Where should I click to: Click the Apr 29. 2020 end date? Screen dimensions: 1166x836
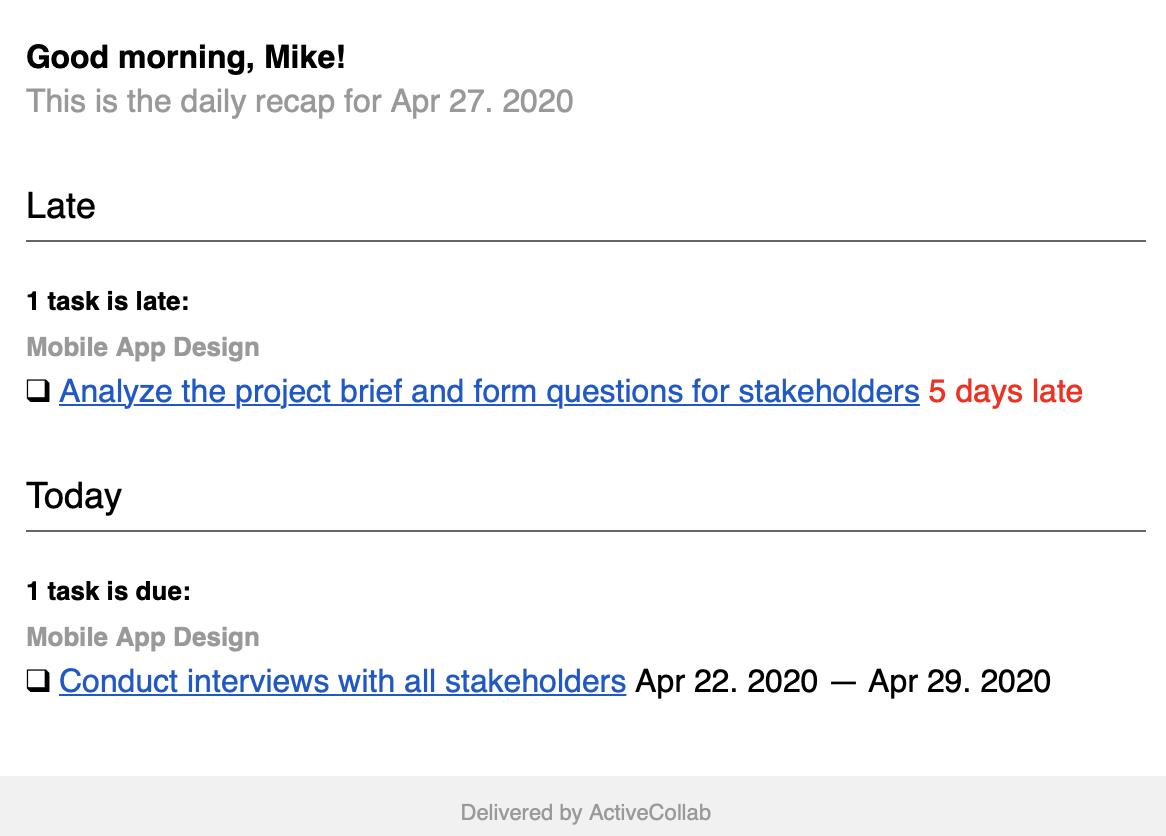[x=959, y=681]
